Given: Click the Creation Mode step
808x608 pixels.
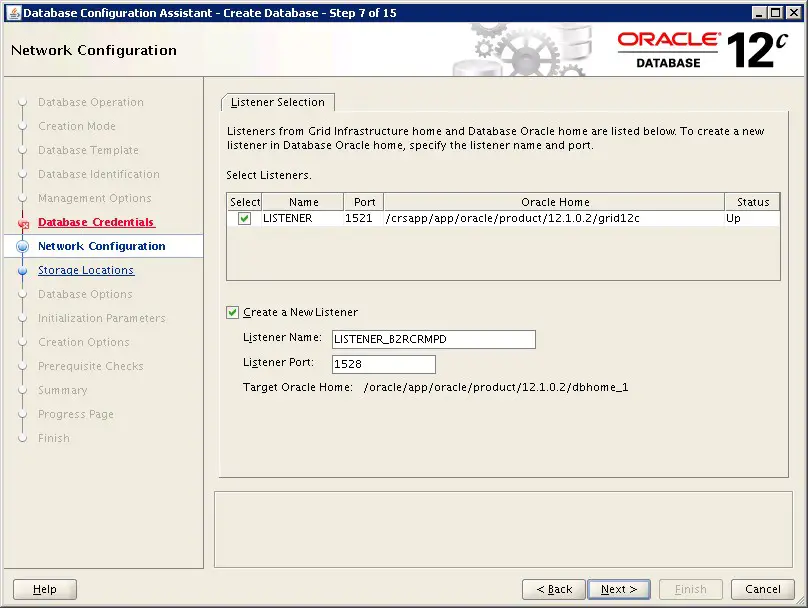Looking at the screenshot, I should (x=77, y=126).
